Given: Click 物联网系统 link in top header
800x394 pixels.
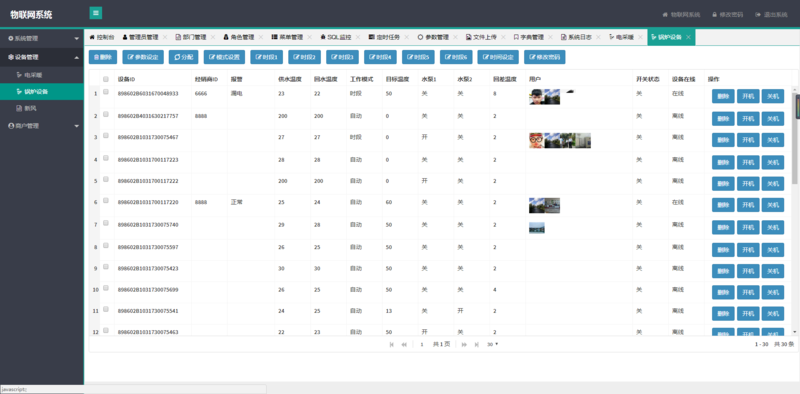Looking at the screenshot, I should (x=681, y=15).
